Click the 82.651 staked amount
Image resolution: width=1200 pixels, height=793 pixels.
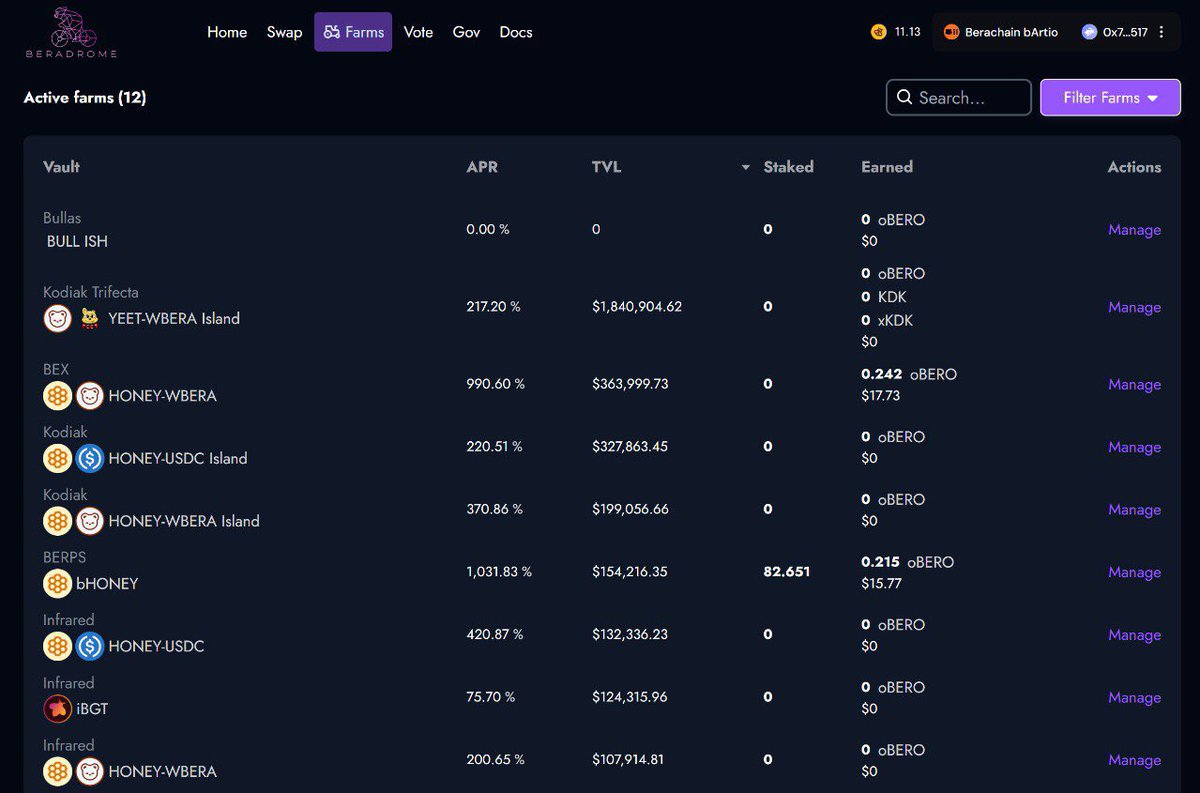tap(787, 572)
